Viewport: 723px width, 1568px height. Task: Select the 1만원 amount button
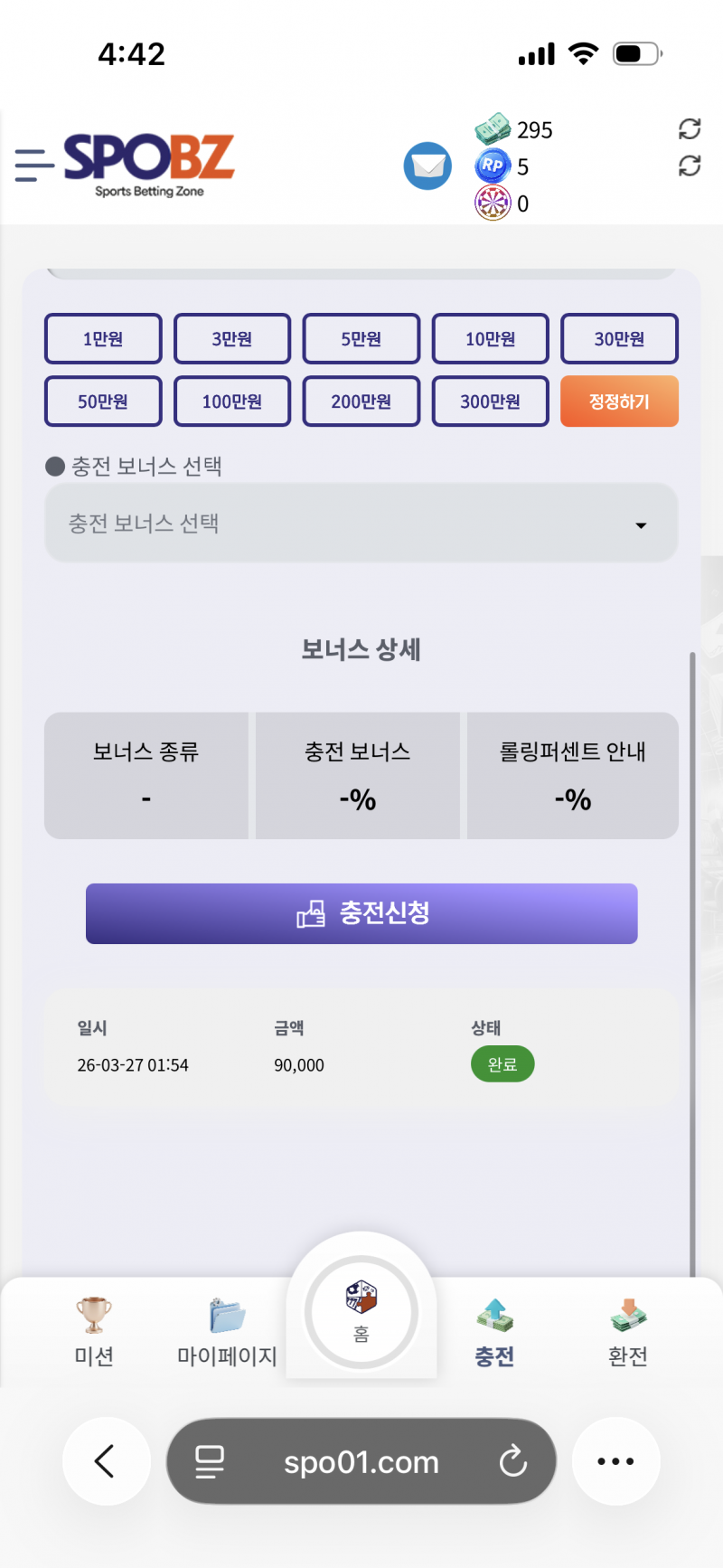coord(103,339)
